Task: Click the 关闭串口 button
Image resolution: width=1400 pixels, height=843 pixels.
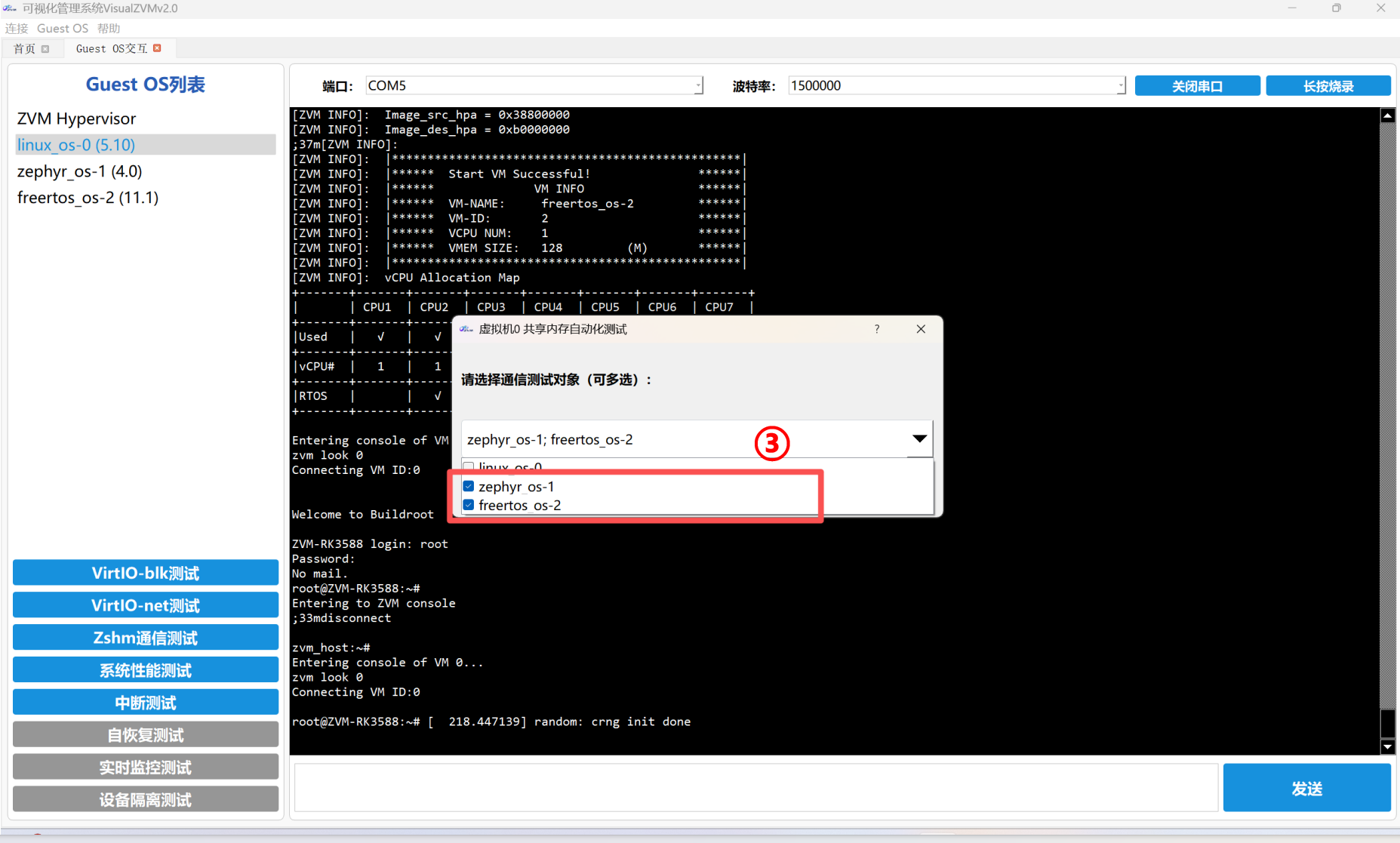Action: [x=1197, y=86]
